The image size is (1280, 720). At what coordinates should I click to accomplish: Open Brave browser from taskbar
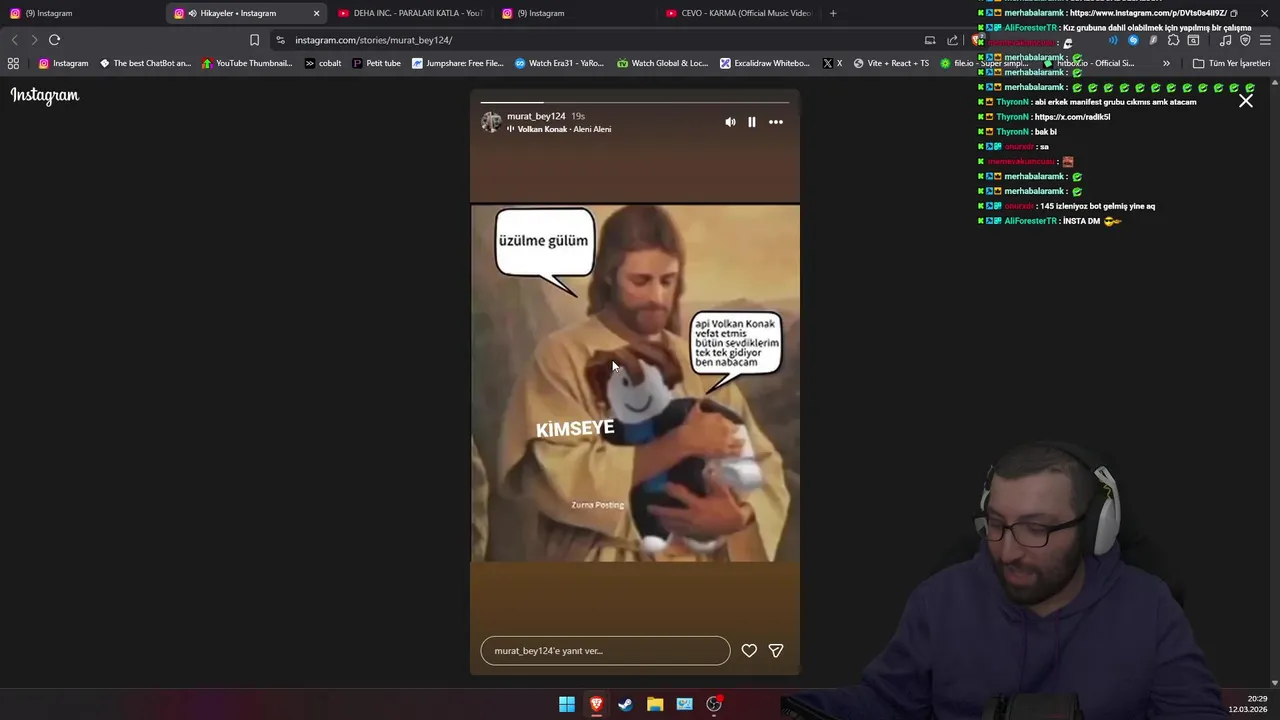(596, 704)
